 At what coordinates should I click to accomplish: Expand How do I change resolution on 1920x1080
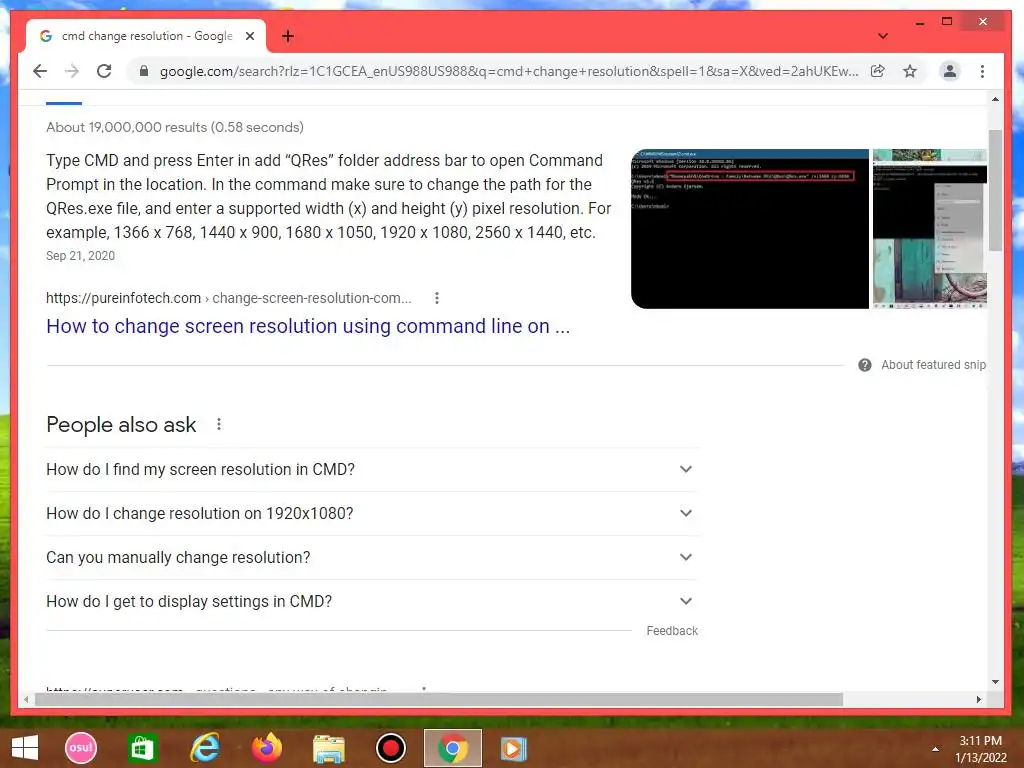[372, 513]
